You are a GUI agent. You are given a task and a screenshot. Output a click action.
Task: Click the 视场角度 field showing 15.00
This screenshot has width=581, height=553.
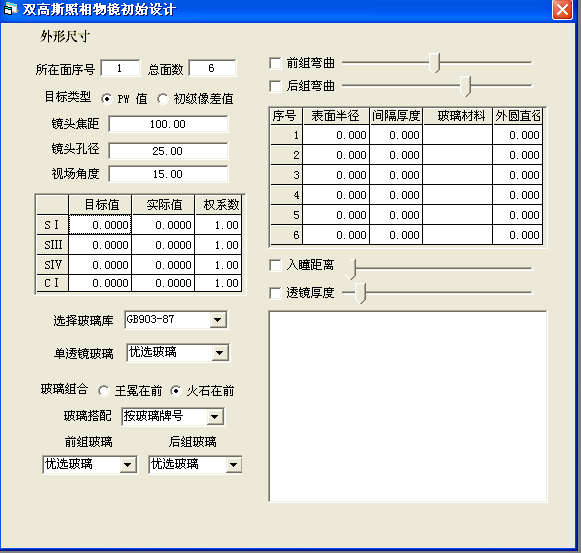tap(169, 174)
